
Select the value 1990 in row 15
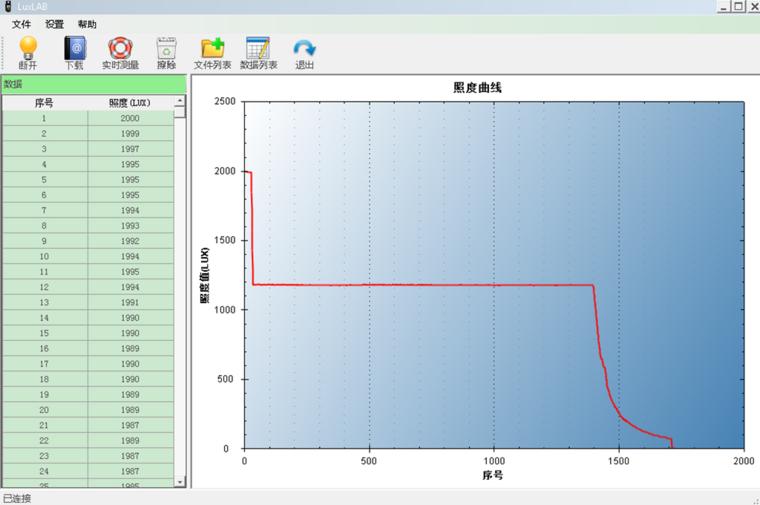coord(130,333)
